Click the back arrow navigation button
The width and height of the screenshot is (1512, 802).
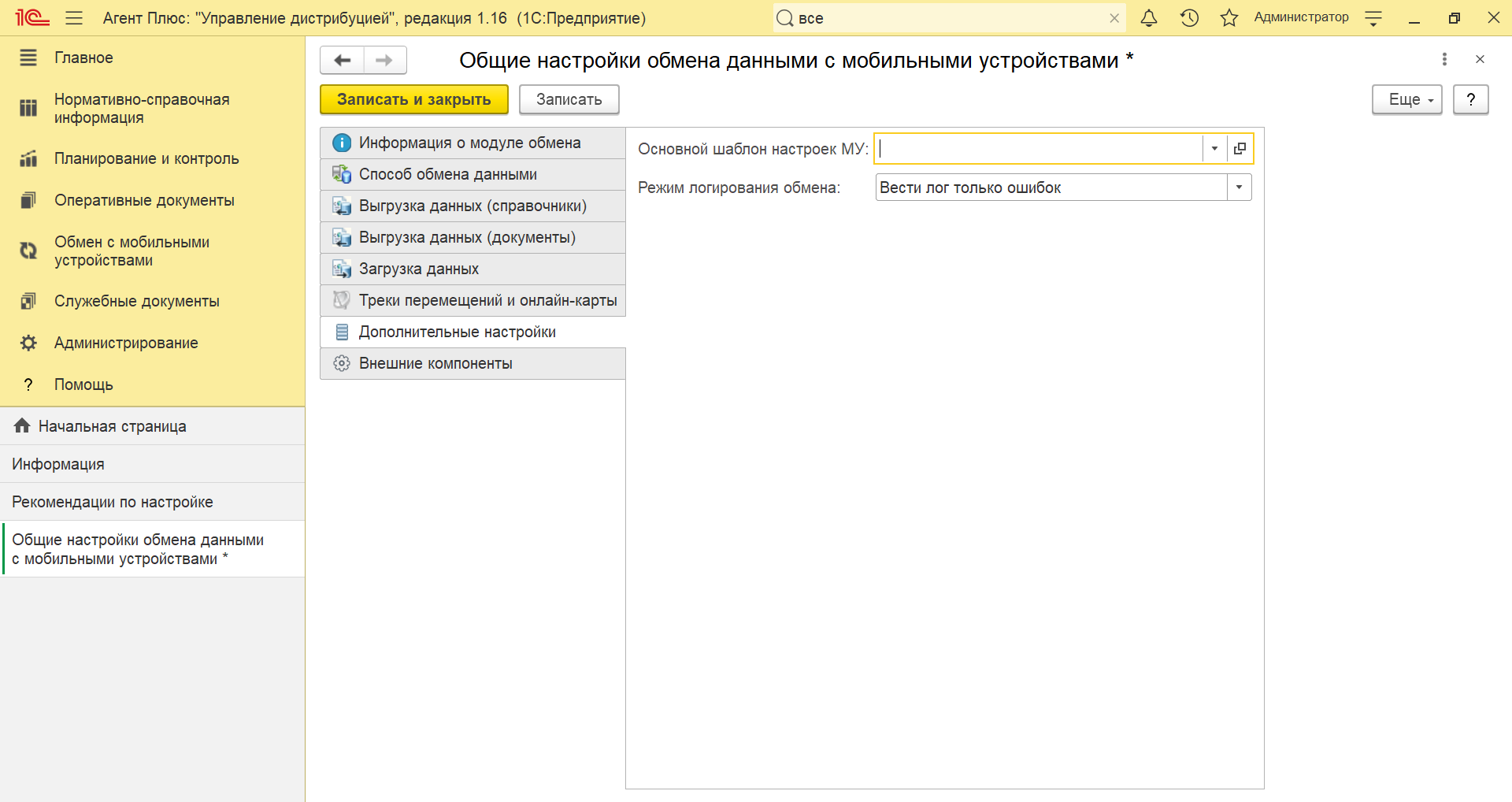[x=343, y=60]
